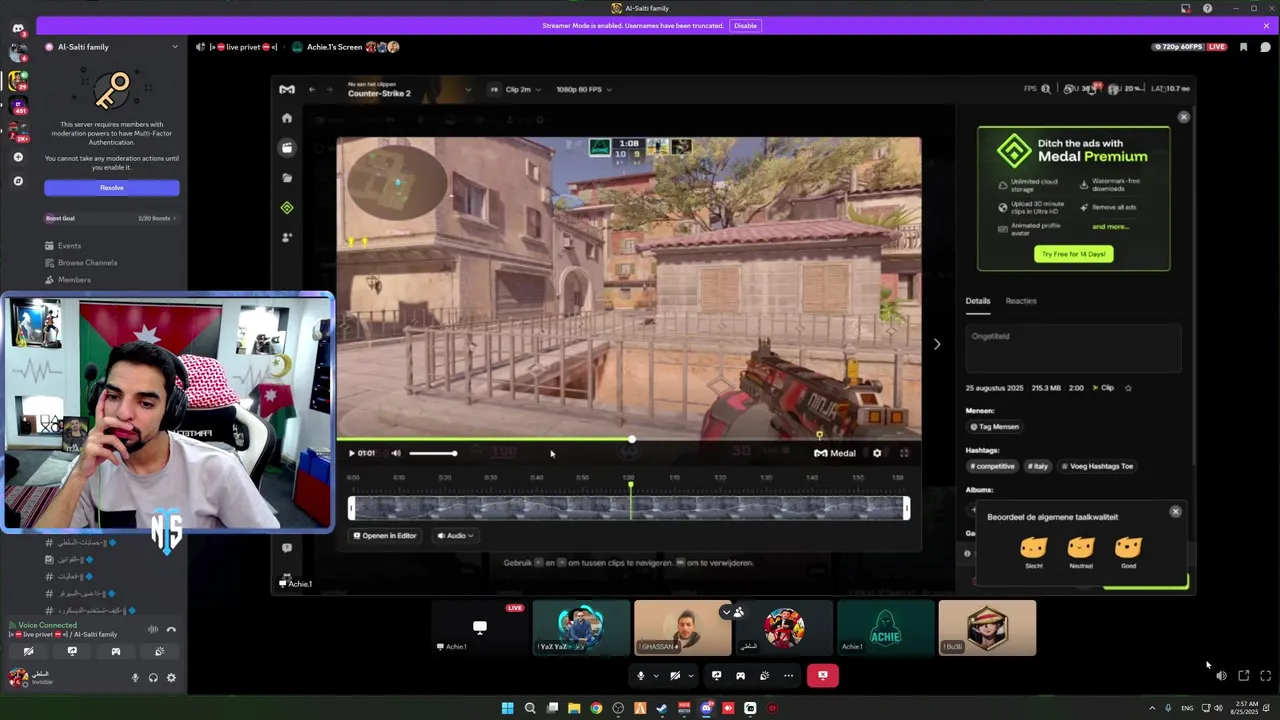The height and width of the screenshot is (720, 1280).
Task: Open the green Medal Premium diamond icon
Action: (287, 208)
